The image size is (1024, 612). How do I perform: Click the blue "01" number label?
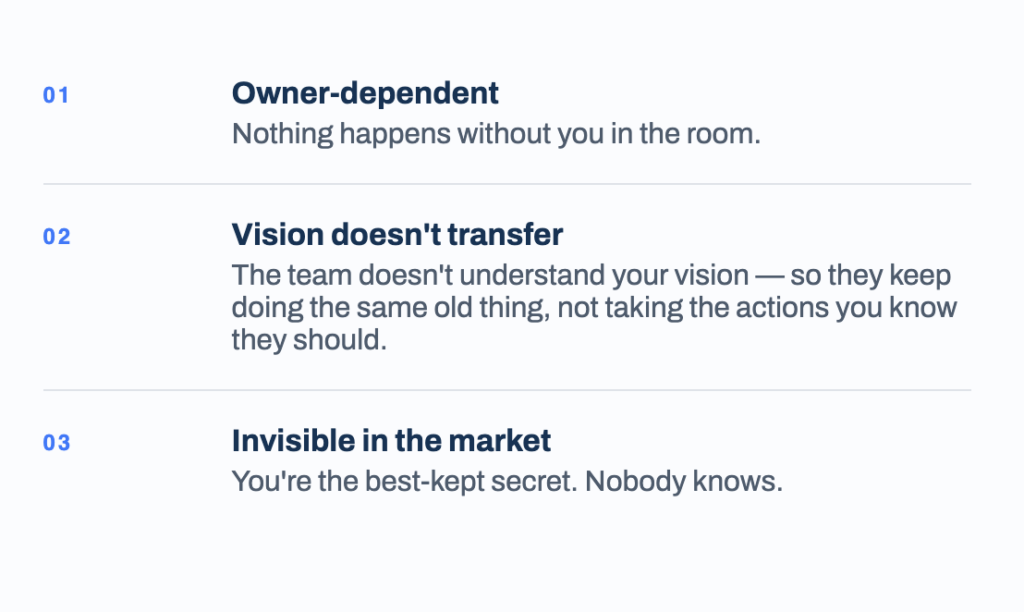[x=56, y=95]
